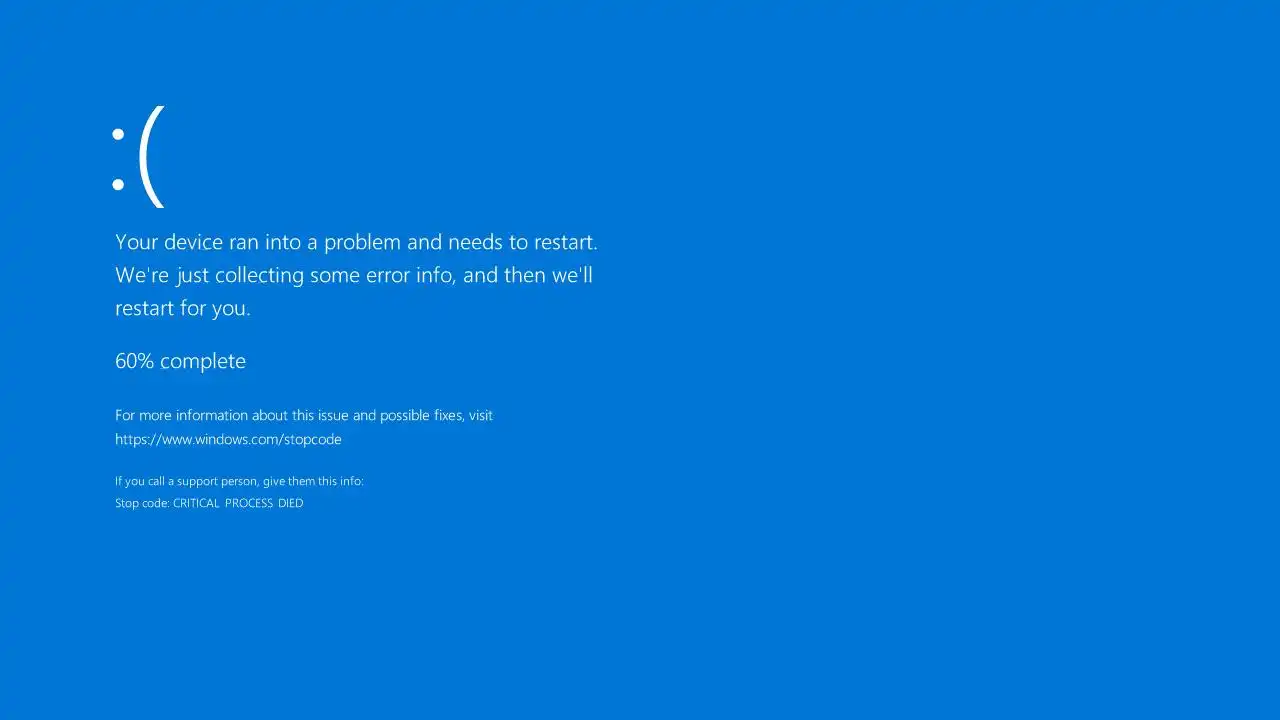Screen dimensions: 1280x720
Task: Click the "60%" progress number
Action: coord(134,361)
